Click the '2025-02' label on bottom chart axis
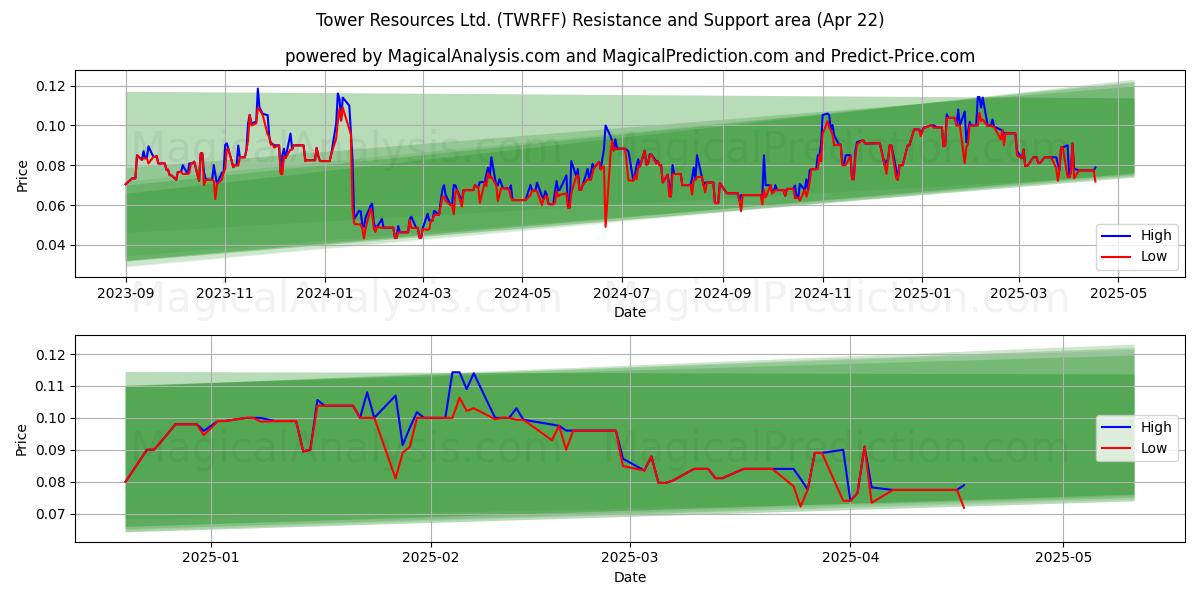Viewport: 1200px width, 600px height. point(431,559)
